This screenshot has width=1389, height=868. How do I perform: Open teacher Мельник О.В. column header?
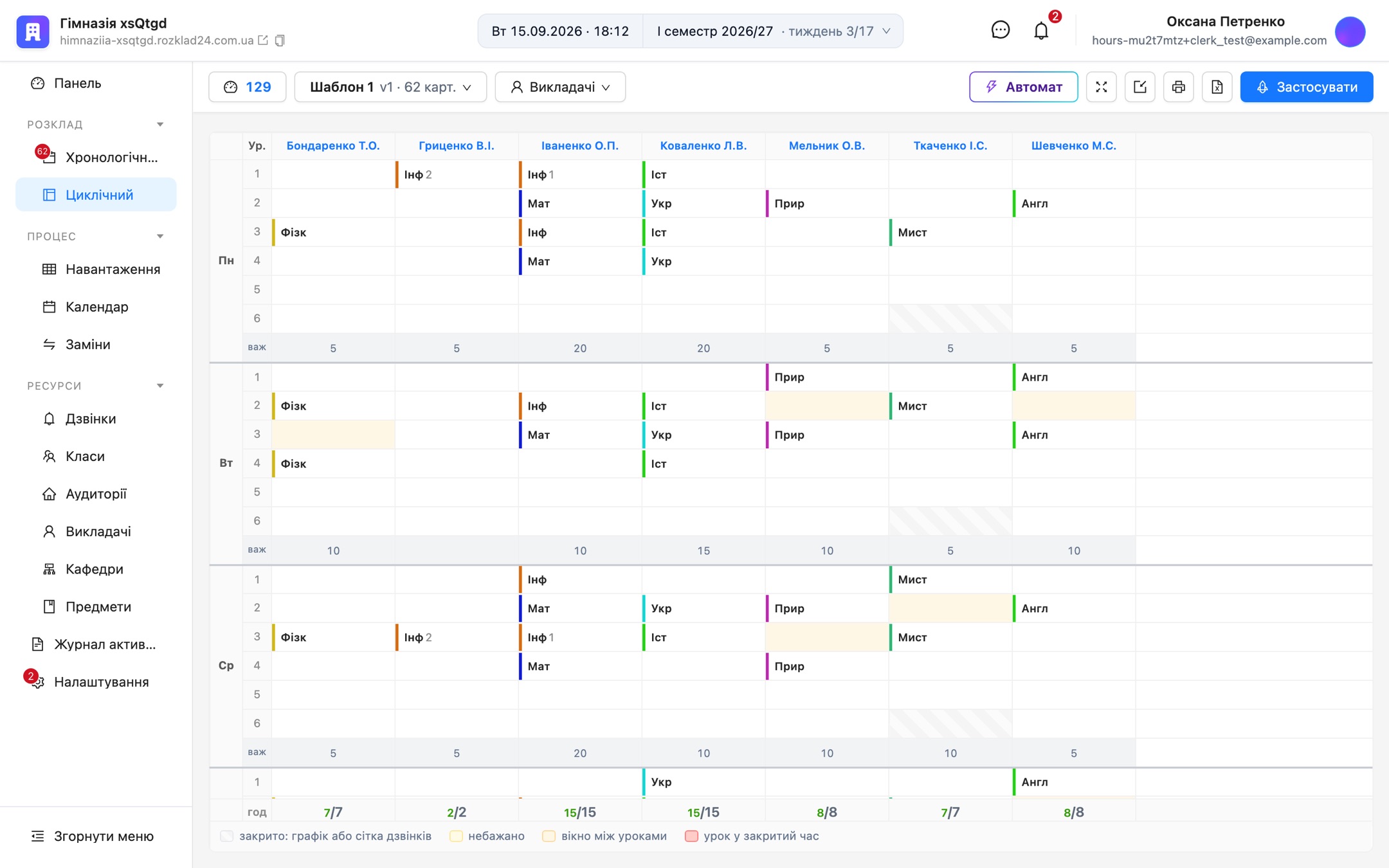pyautogui.click(x=826, y=146)
